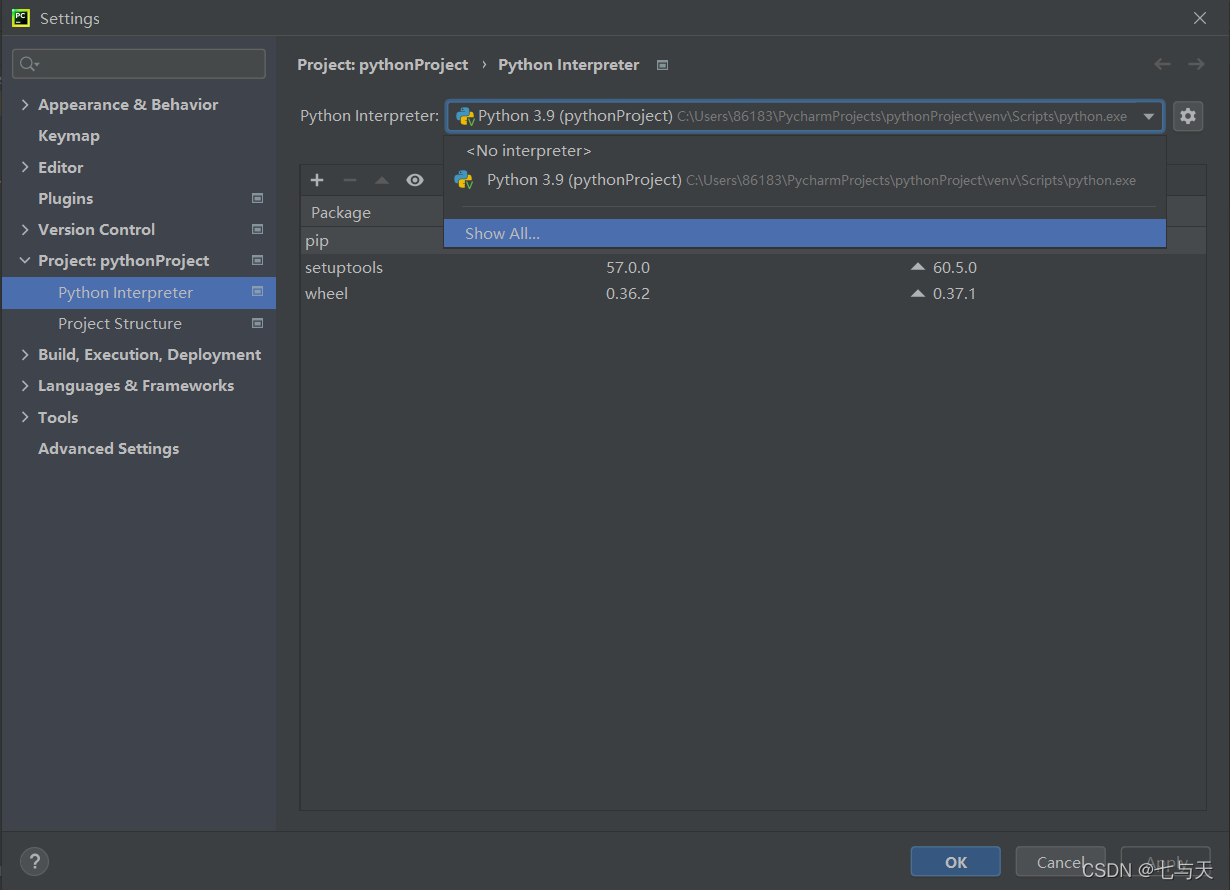Click the PyCharm logo in title bar
The width and height of the screenshot is (1230, 890).
(20, 18)
